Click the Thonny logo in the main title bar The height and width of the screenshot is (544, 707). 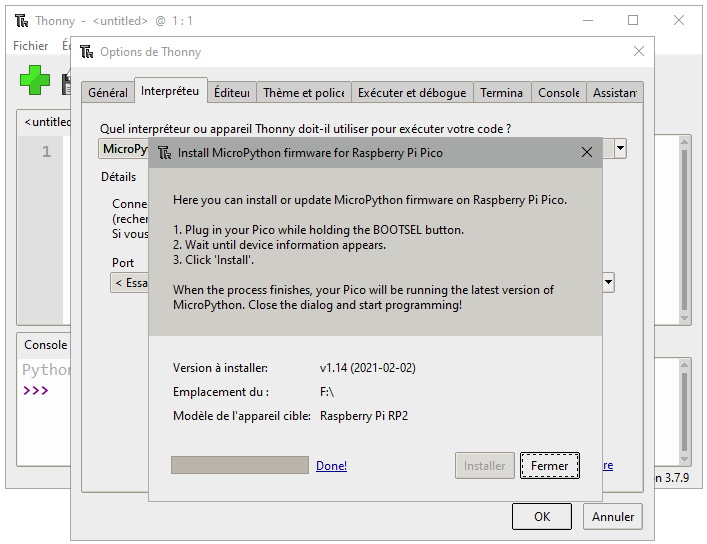point(20,21)
